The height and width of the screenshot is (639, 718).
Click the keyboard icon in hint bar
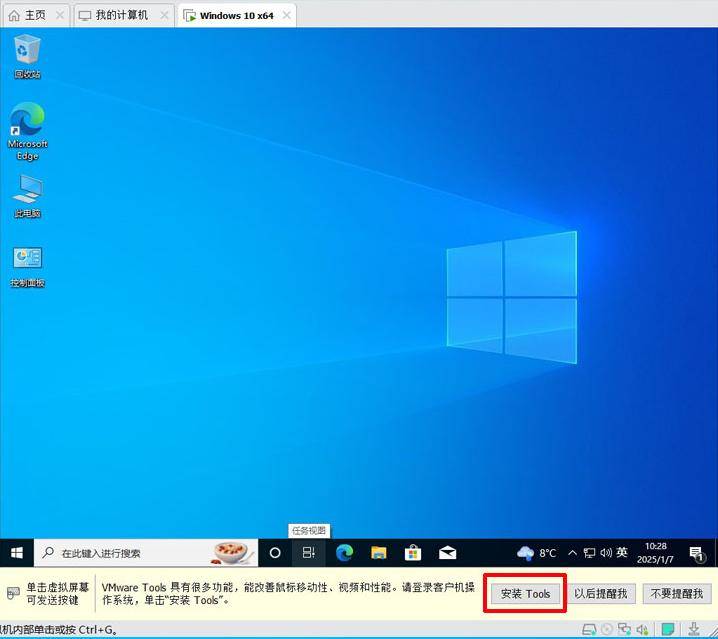(x=13, y=593)
